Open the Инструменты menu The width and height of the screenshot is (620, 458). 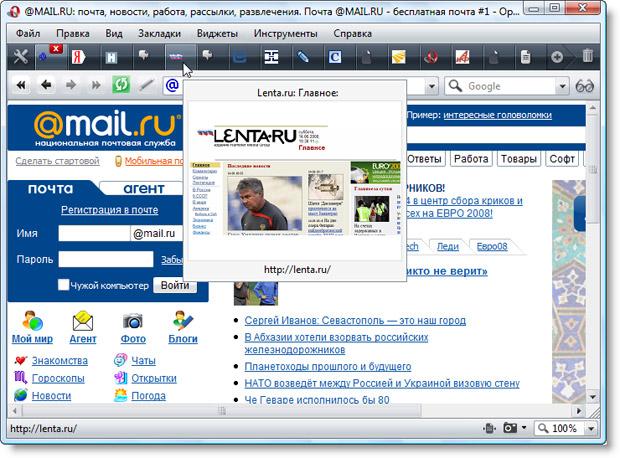coord(285,34)
